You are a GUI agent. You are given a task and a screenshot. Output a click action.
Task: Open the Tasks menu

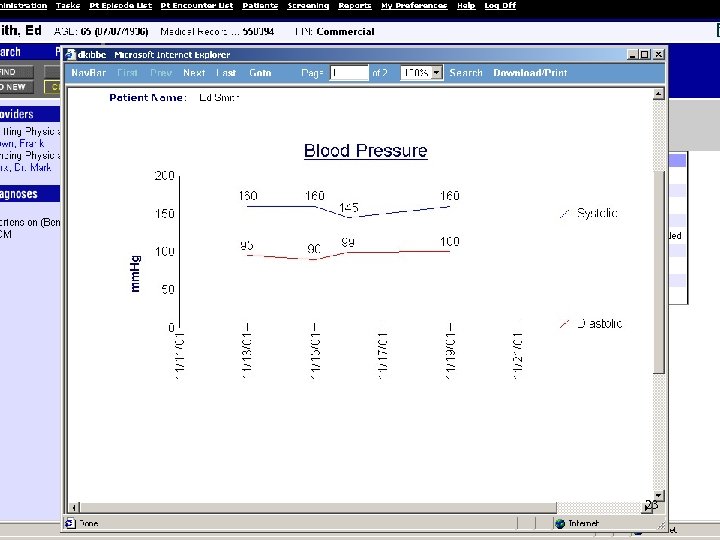point(68,6)
